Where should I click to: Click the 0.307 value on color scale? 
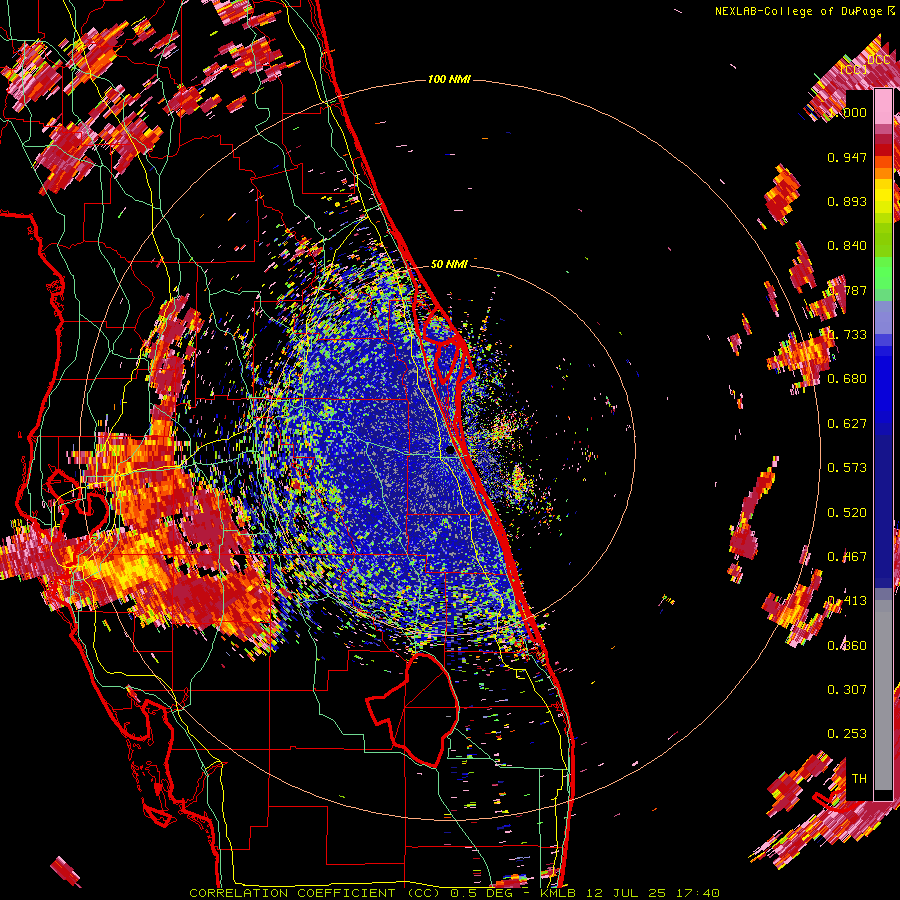tap(847, 690)
